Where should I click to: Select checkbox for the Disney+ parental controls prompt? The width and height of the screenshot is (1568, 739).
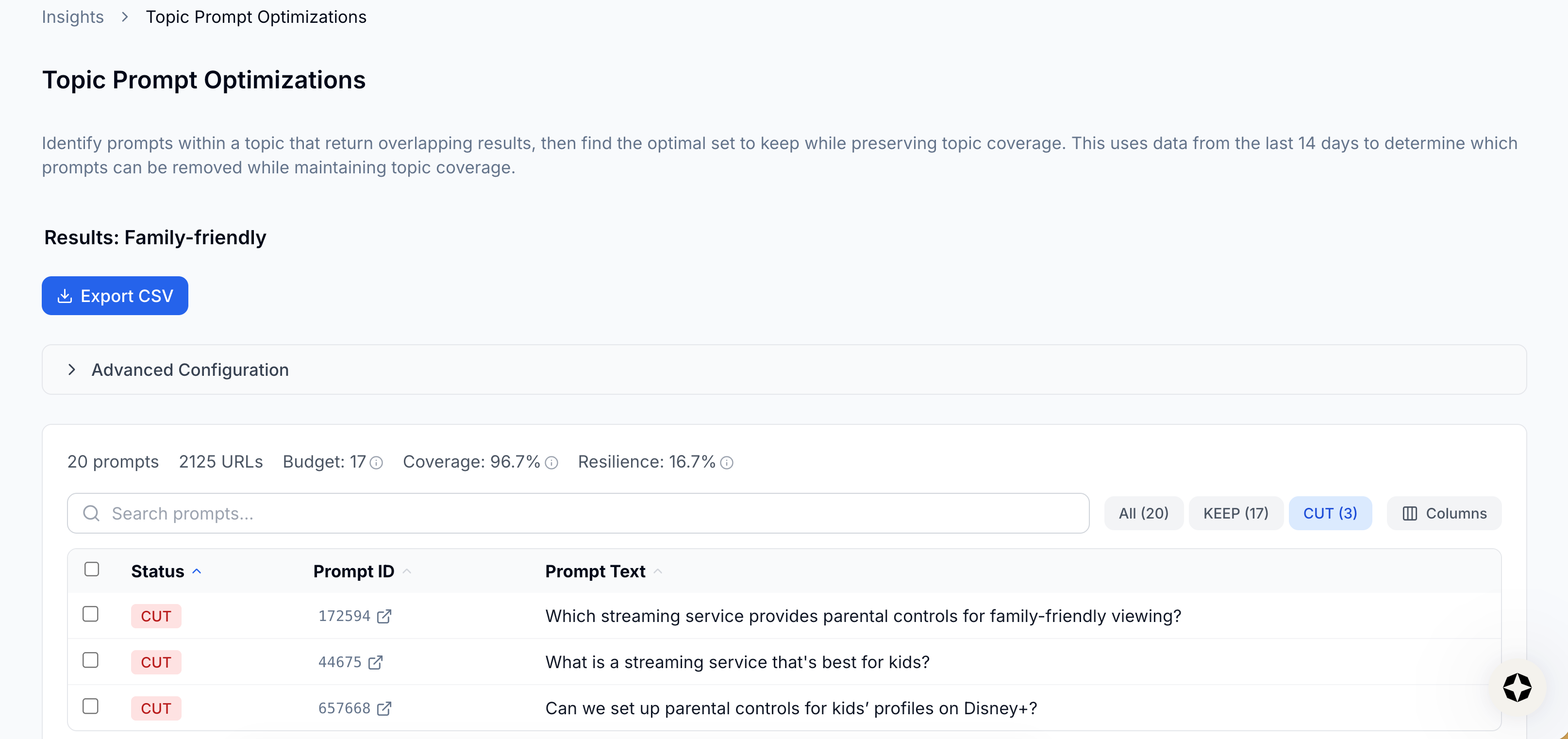coord(91,706)
